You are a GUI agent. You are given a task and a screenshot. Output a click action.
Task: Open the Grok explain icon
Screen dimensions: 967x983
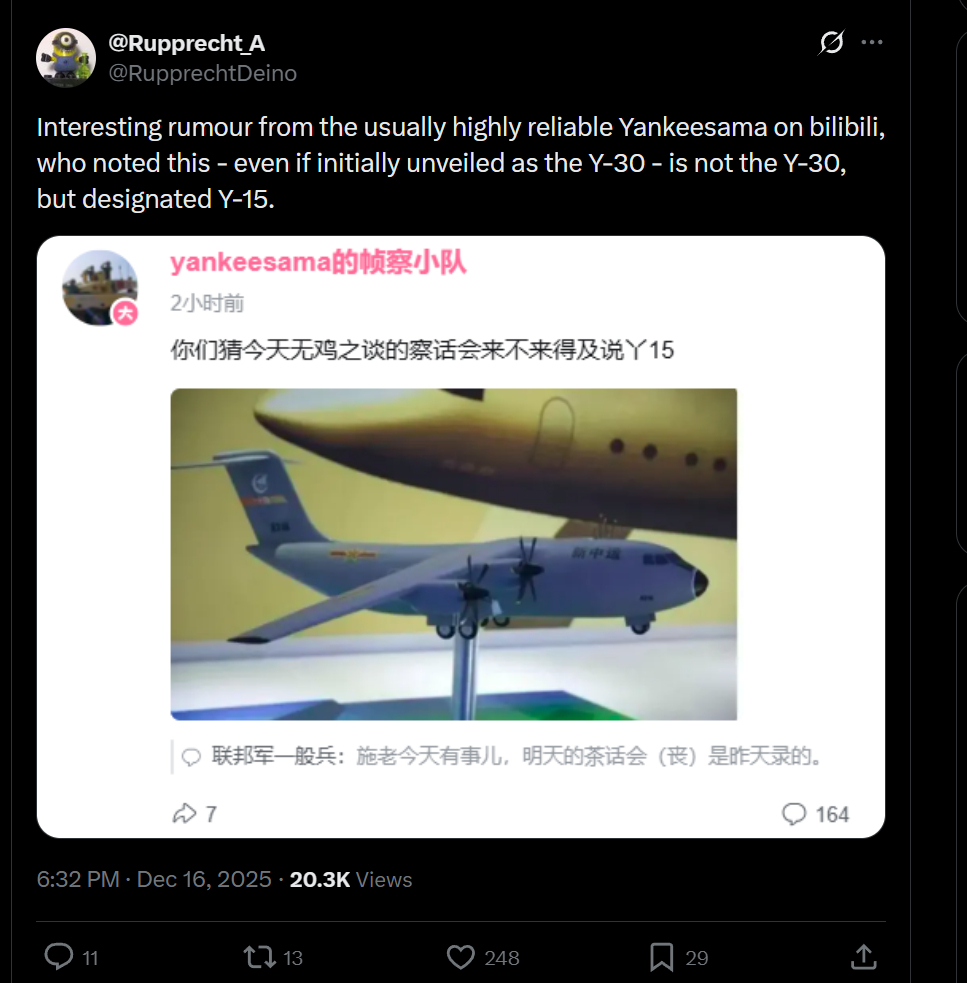coord(831,43)
